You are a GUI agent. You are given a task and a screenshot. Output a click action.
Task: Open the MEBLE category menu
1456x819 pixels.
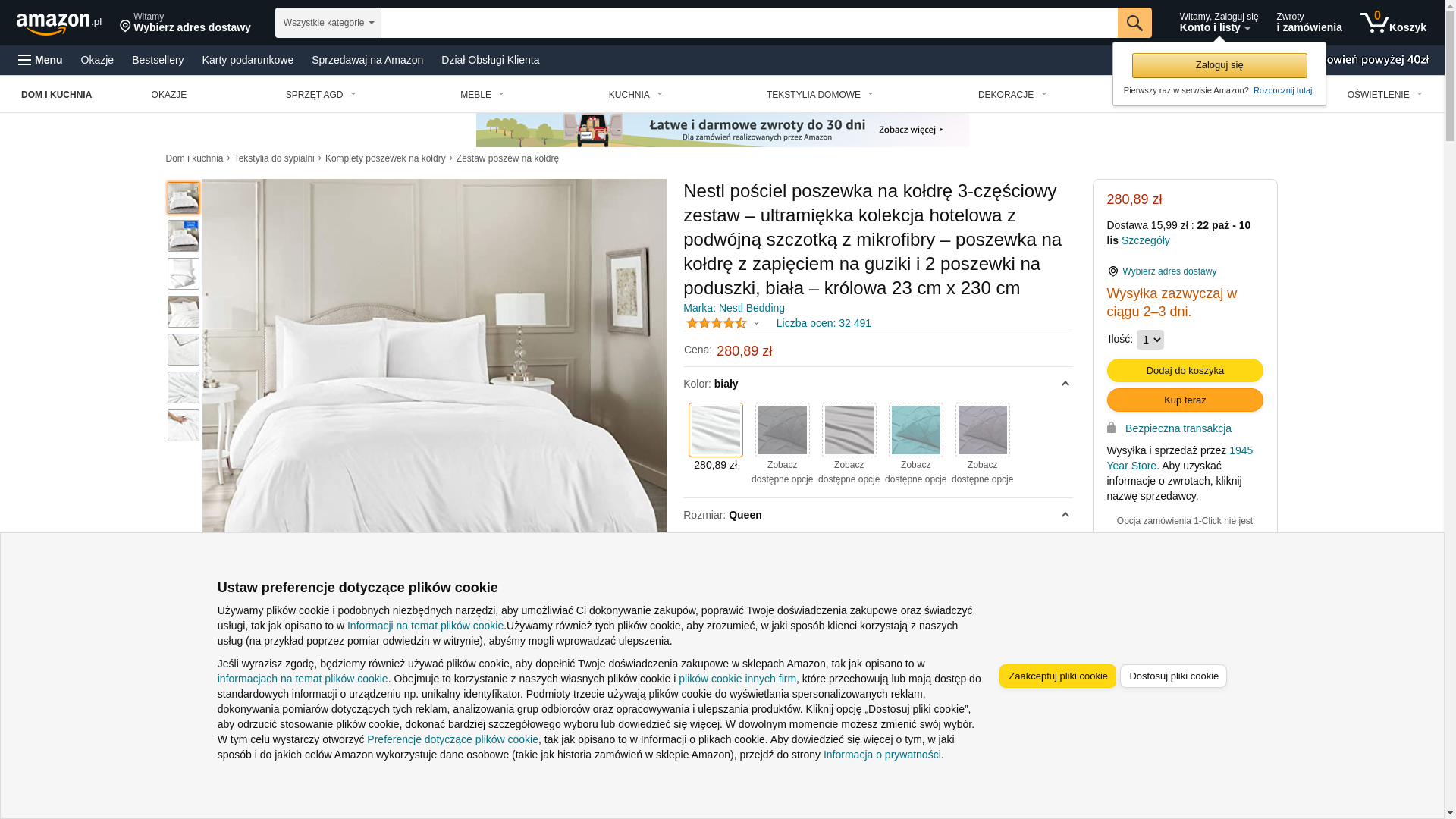[482, 95]
